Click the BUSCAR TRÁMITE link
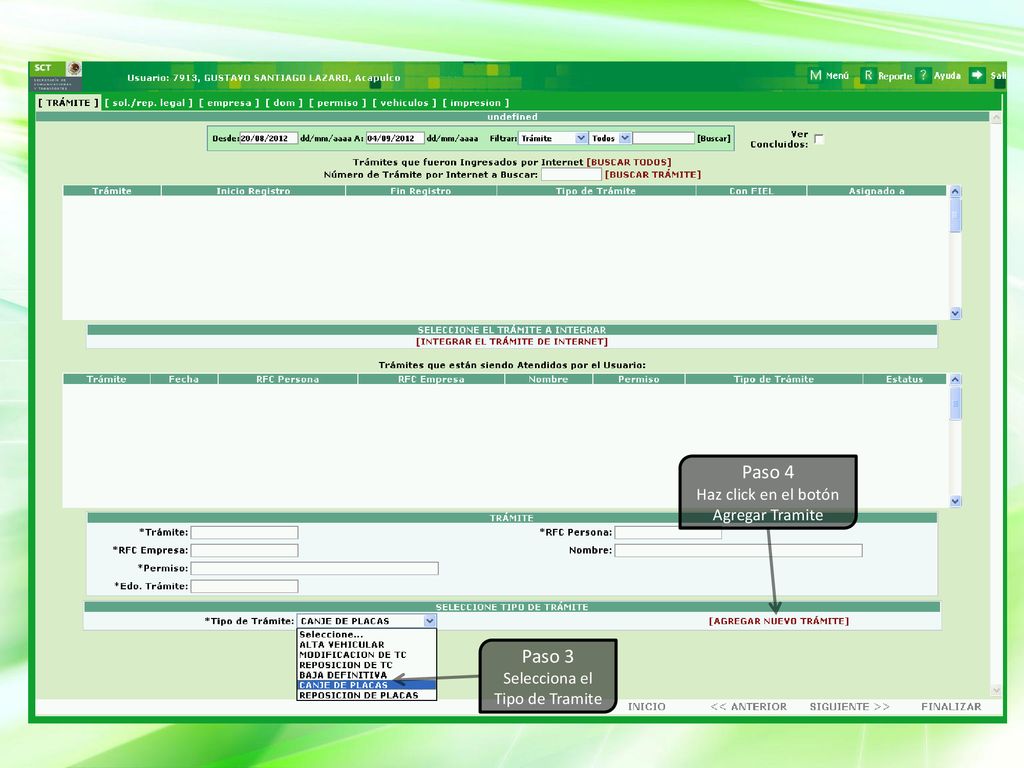The image size is (1024, 768). [x=653, y=174]
